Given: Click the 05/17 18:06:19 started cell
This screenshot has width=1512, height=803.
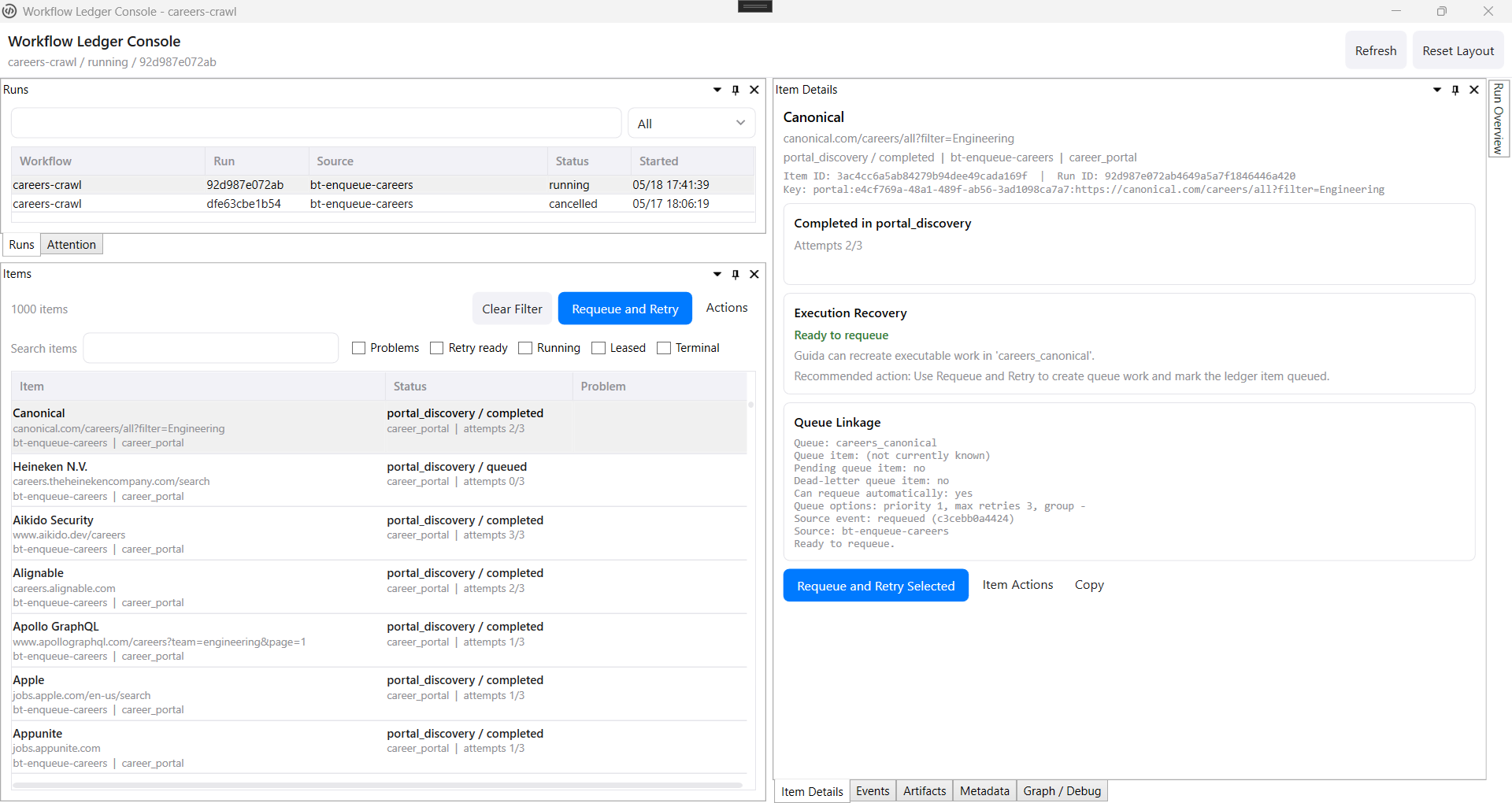Looking at the screenshot, I should point(671,204).
